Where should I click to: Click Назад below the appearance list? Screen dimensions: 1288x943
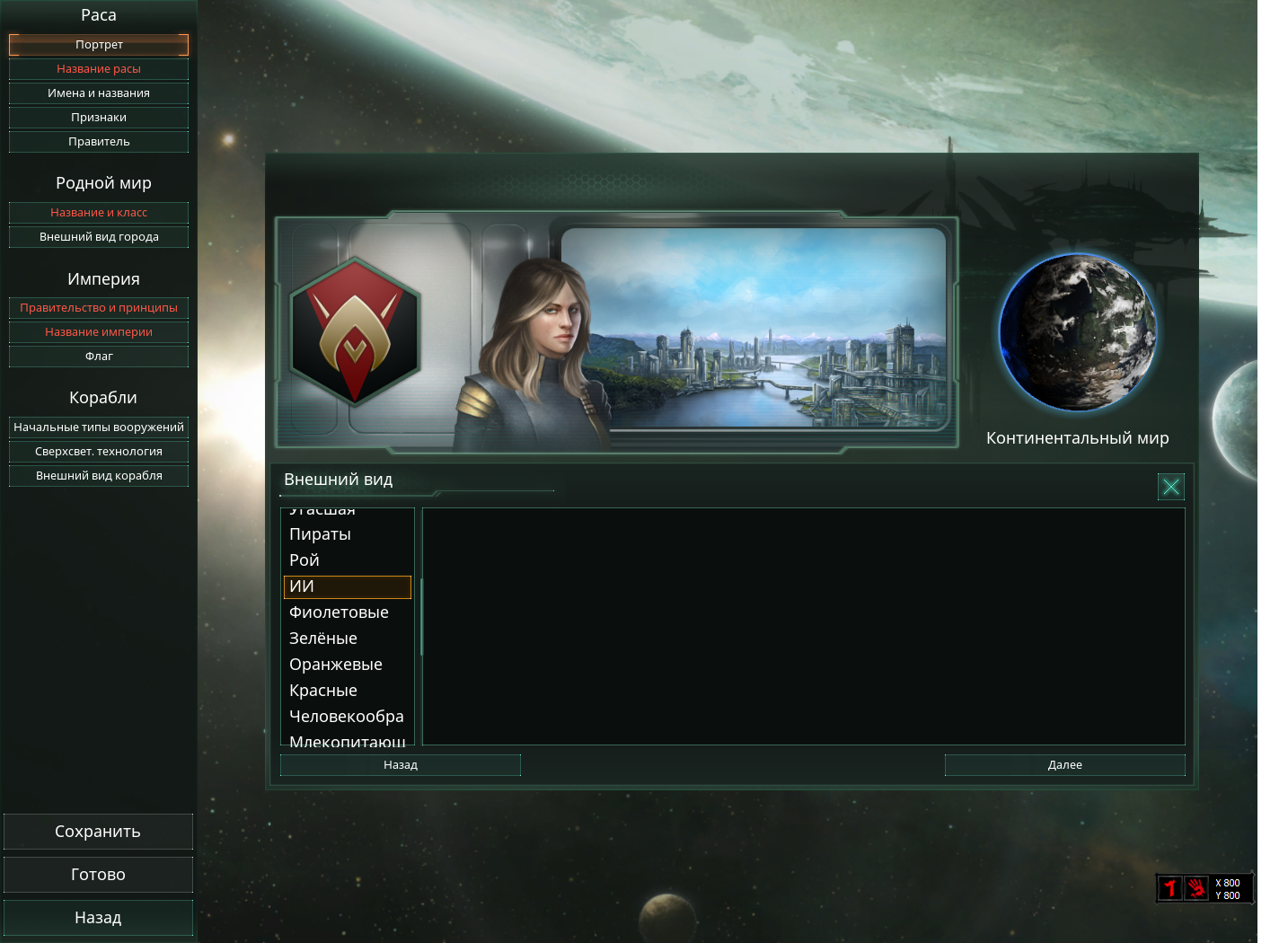pyautogui.click(x=401, y=765)
